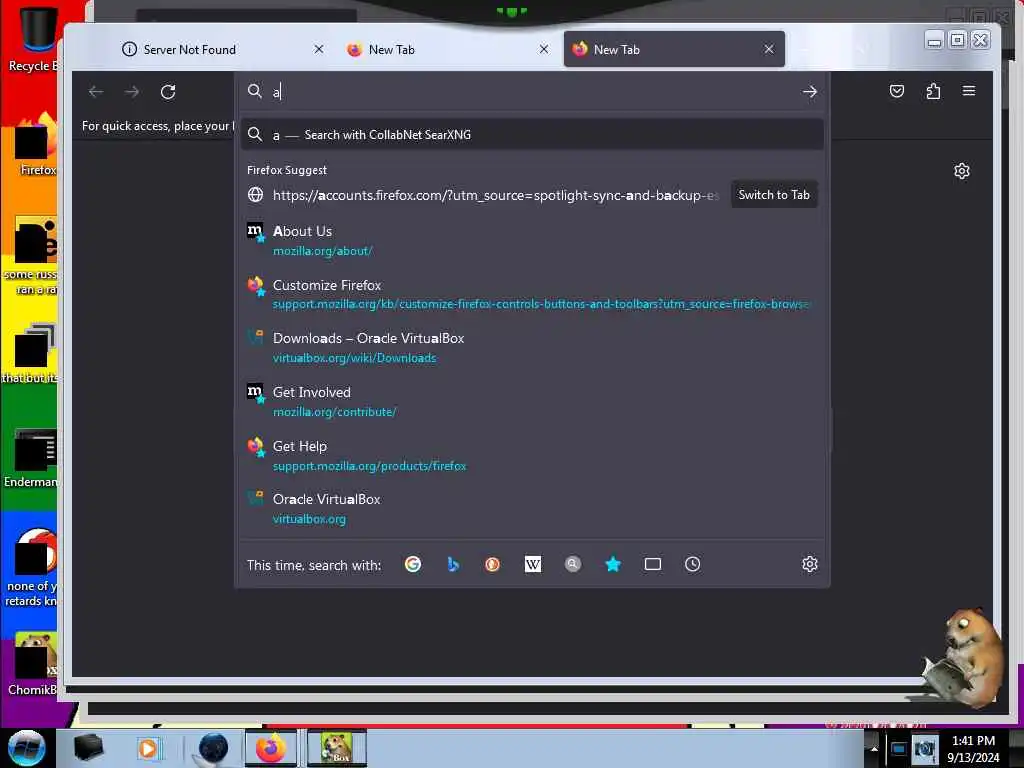Image resolution: width=1024 pixels, height=768 pixels.
Task: Search this time with Bing
Action: tap(453, 564)
